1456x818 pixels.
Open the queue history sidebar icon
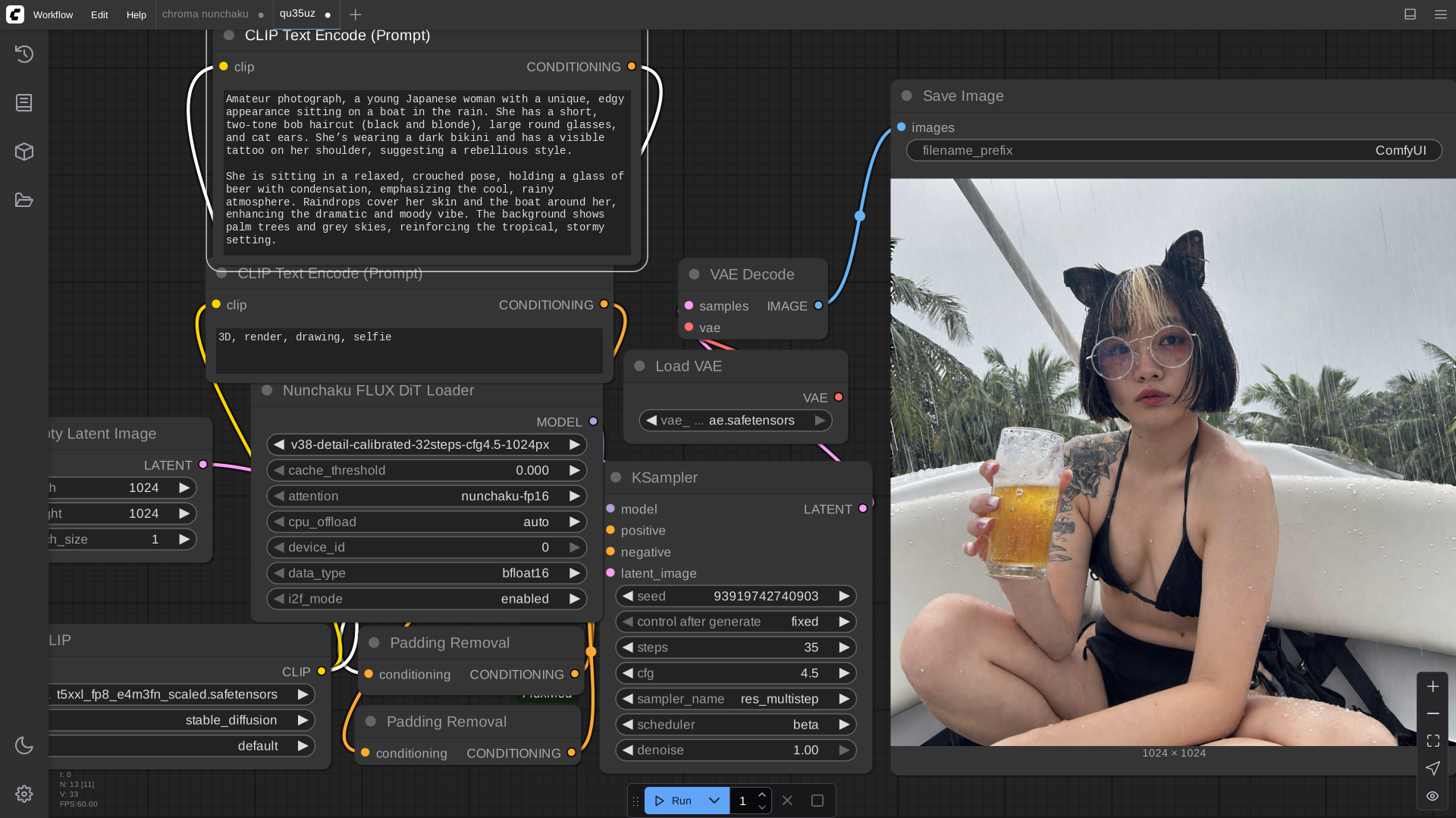[24, 54]
